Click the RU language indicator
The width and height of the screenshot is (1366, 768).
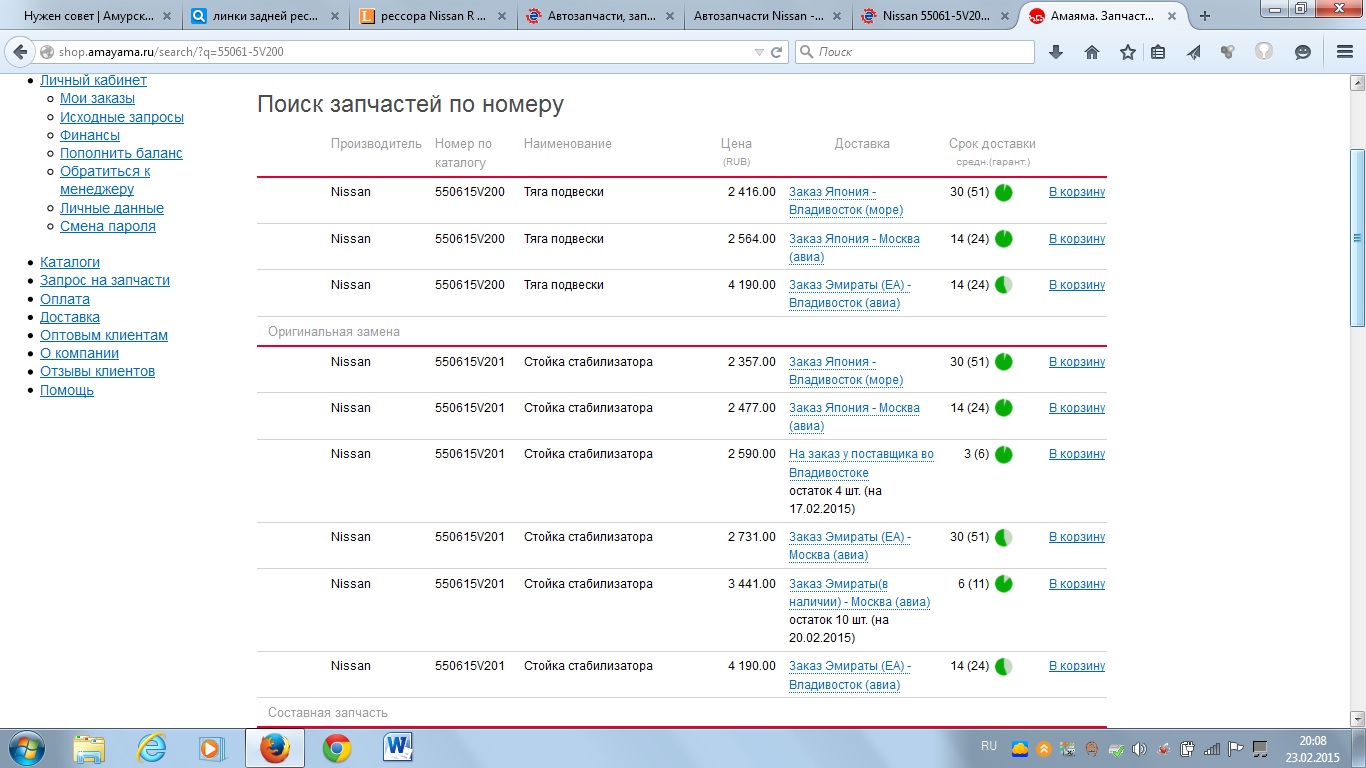click(989, 746)
